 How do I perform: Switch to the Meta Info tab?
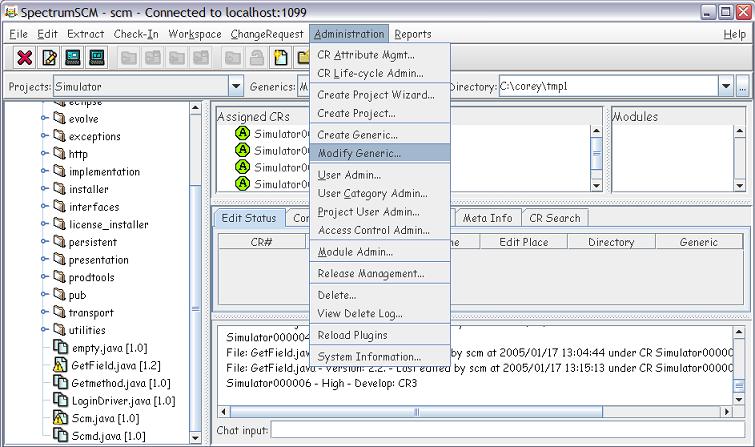click(x=487, y=218)
